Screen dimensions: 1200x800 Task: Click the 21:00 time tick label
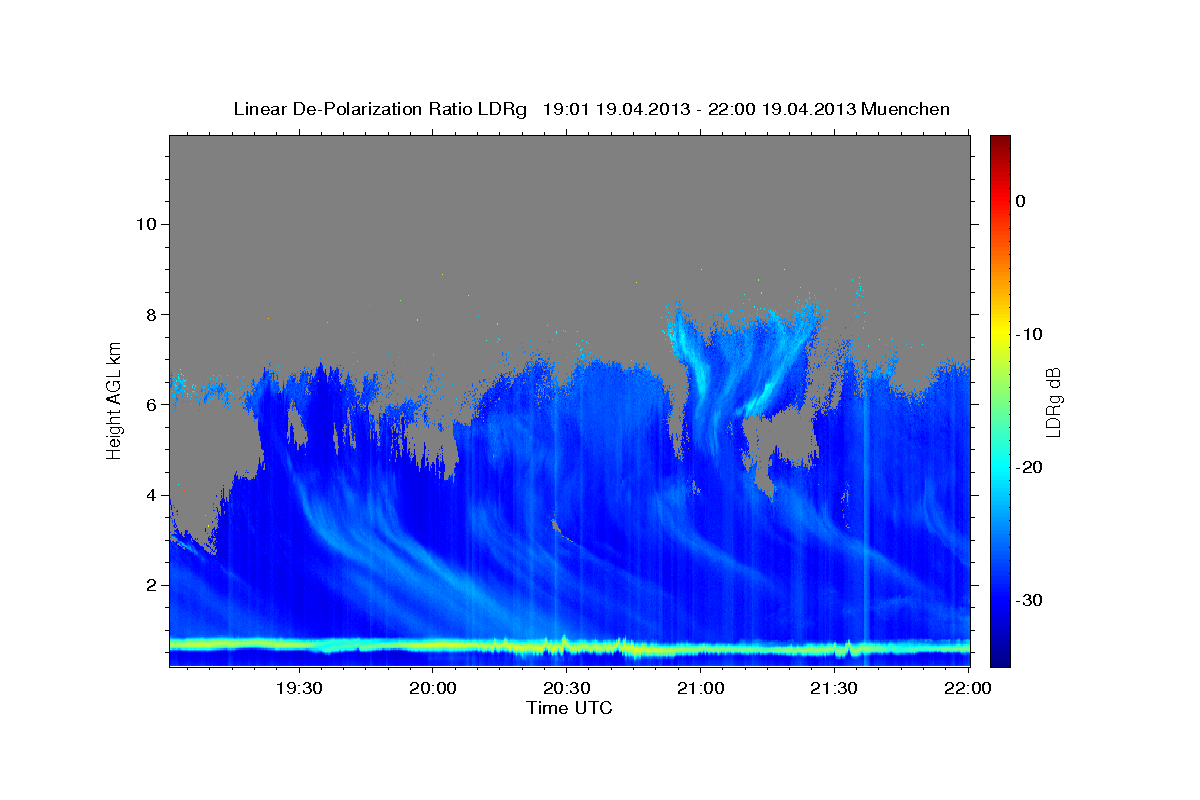tap(700, 688)
